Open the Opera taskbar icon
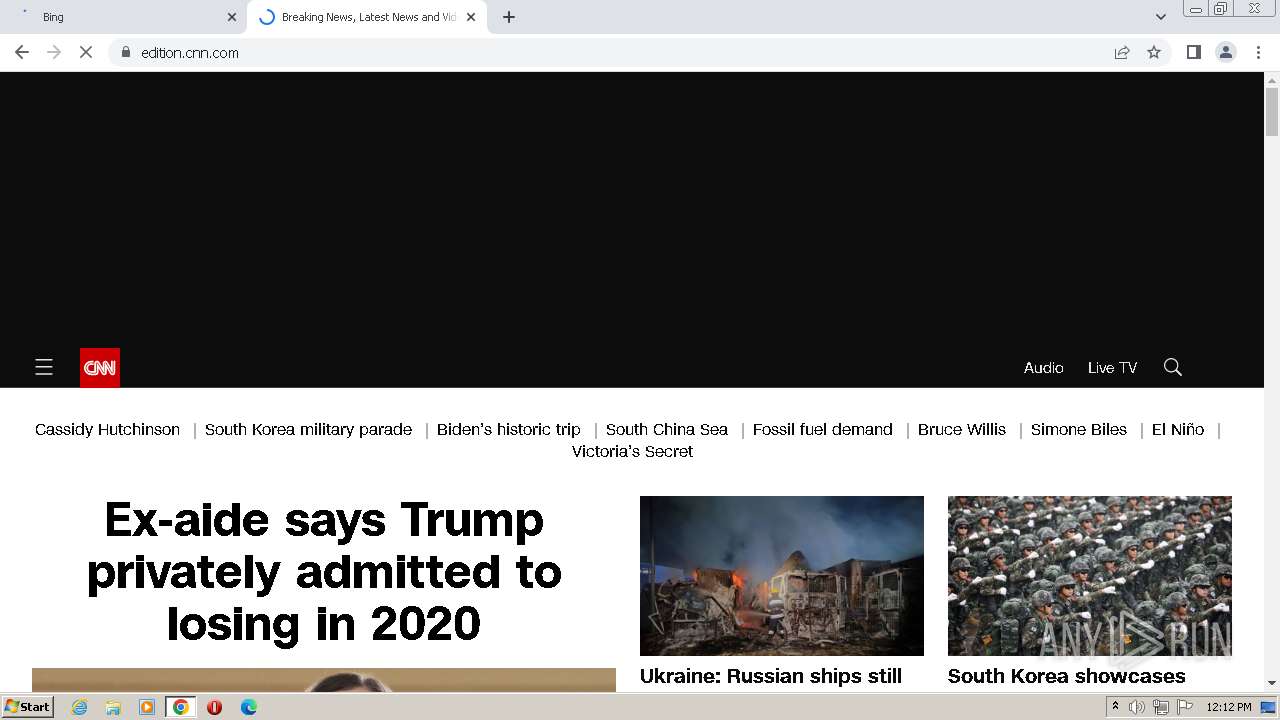This screenshot has width=1280, height=720. 214,707
